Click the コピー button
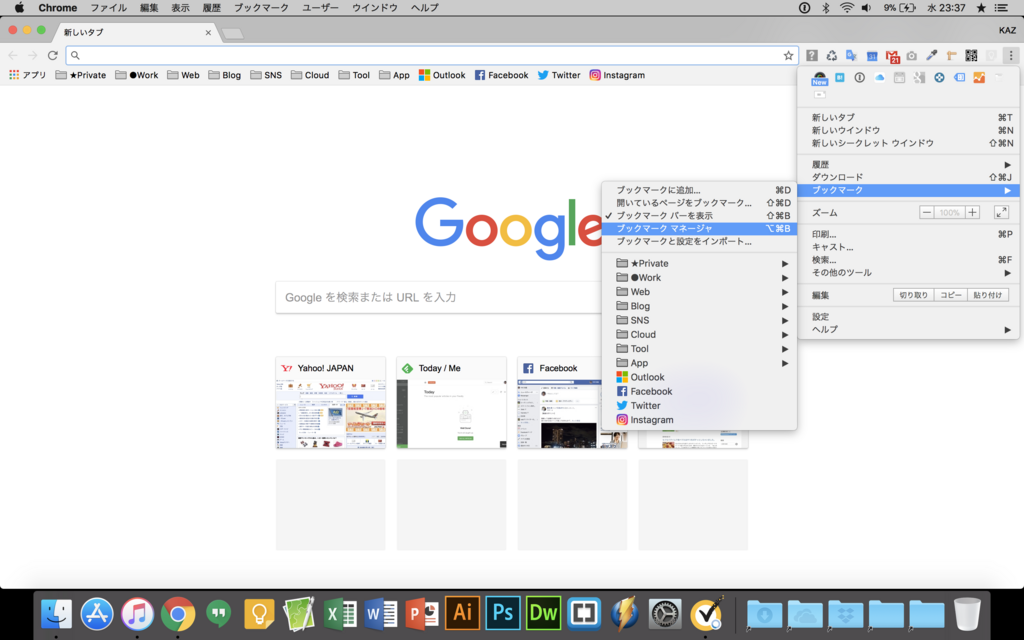Image resolution: width=1024 pixels, height=640 pixels. point(950,295)
